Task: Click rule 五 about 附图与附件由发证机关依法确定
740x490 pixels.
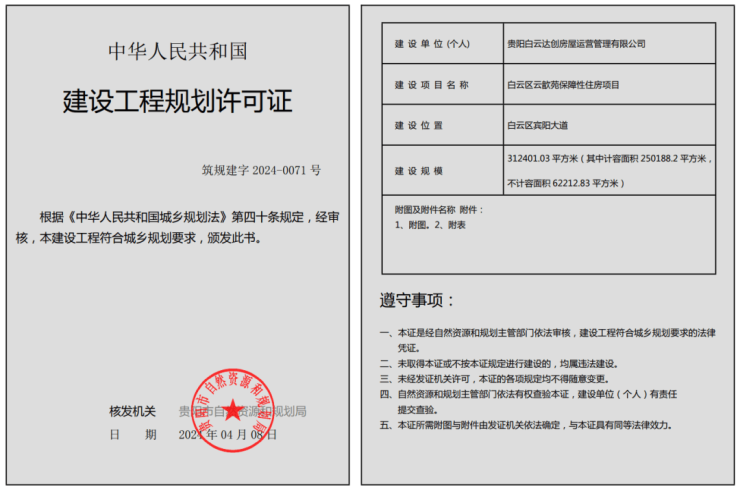Action: pyautogui.click(x=525, y=425)
